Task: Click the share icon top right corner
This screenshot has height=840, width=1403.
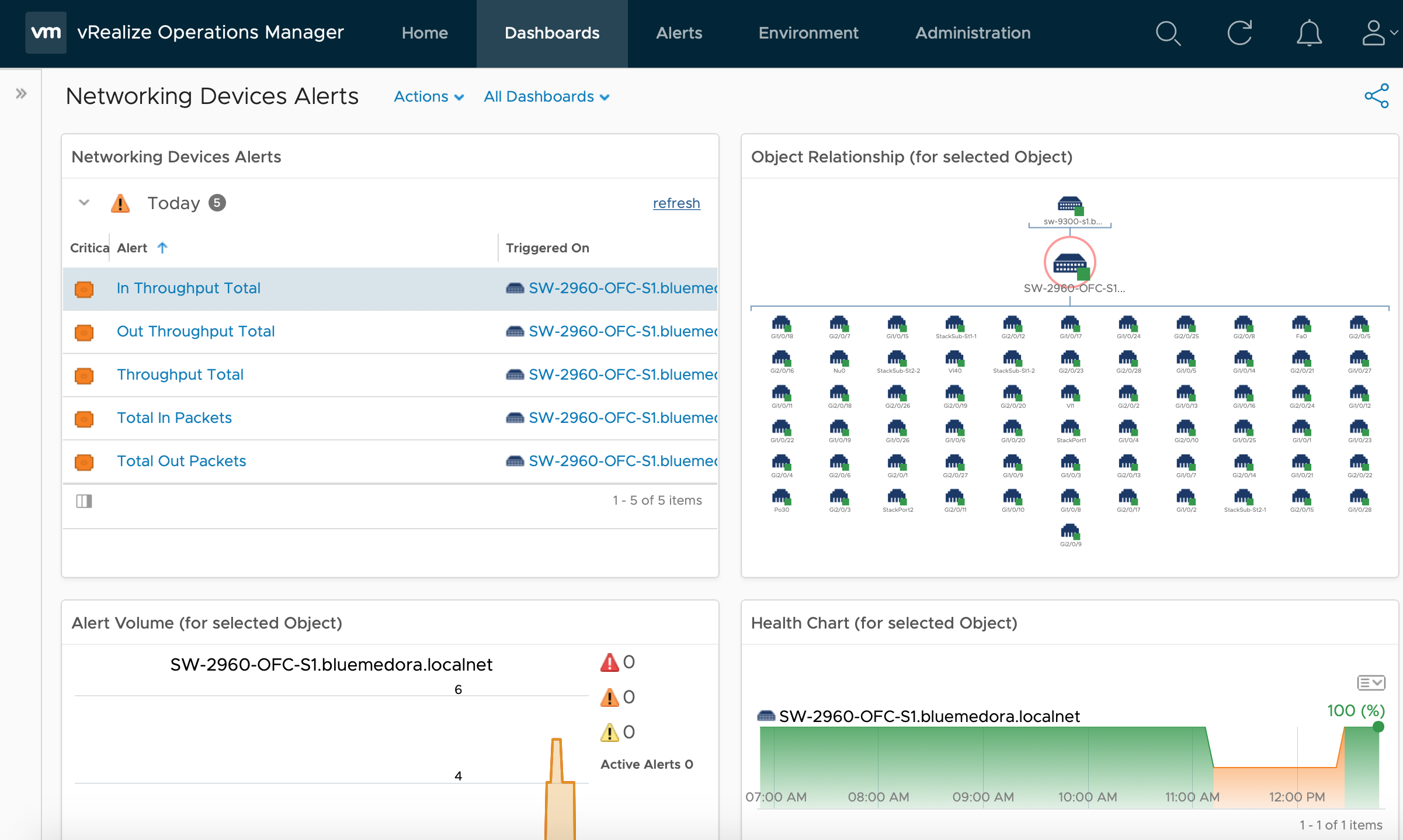Action: (1378, 95)
